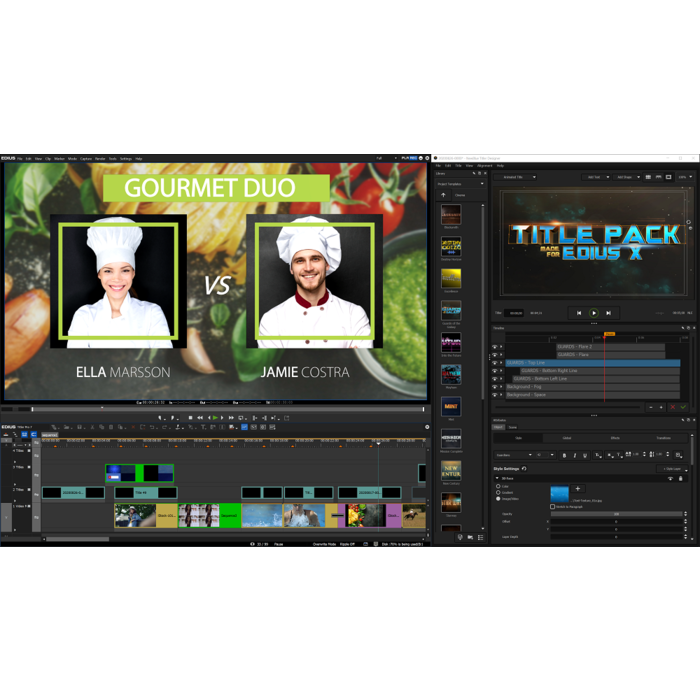Click the green checkmark to accept the title

pyautogui.click(x=684, y=407)
